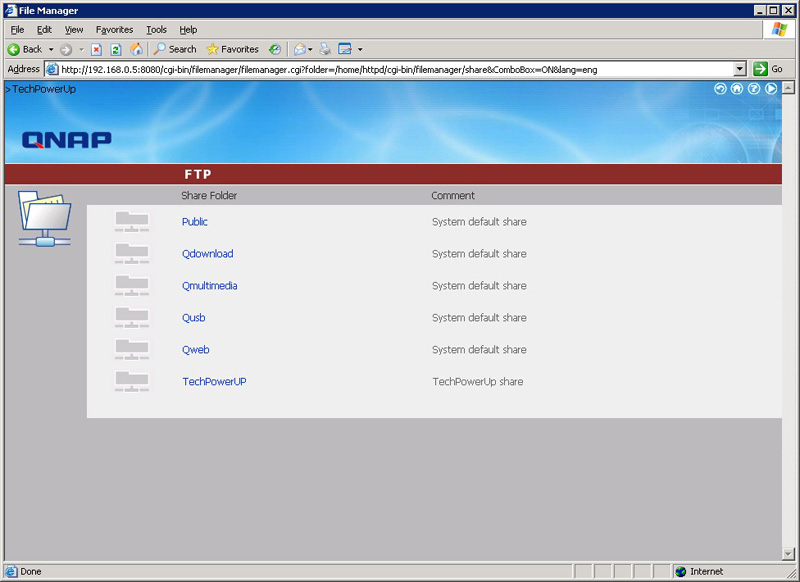This screenshot has height=582, width=800.
Task: Click the page scrollbar down arrow
Action: coord(788,553)
